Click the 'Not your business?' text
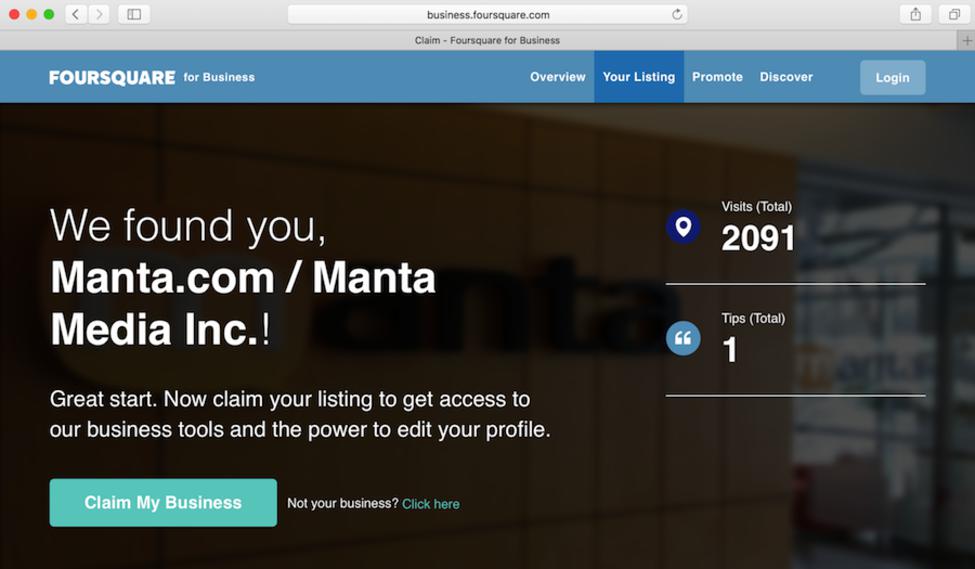 click(x=343, y=503)
